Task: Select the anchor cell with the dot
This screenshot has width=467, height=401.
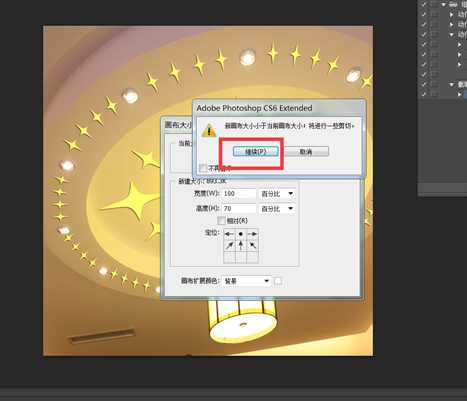Action: point(241,234)
